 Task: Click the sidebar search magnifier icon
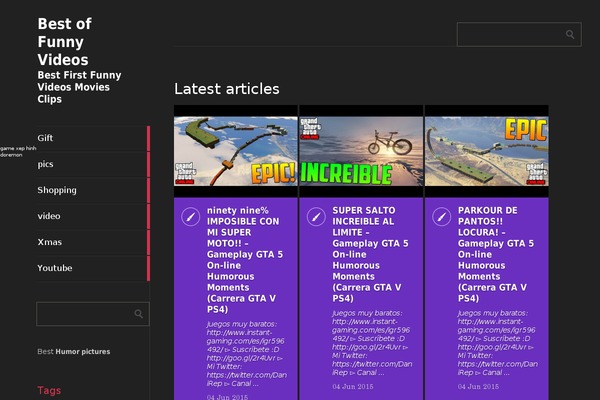point(139,314)
